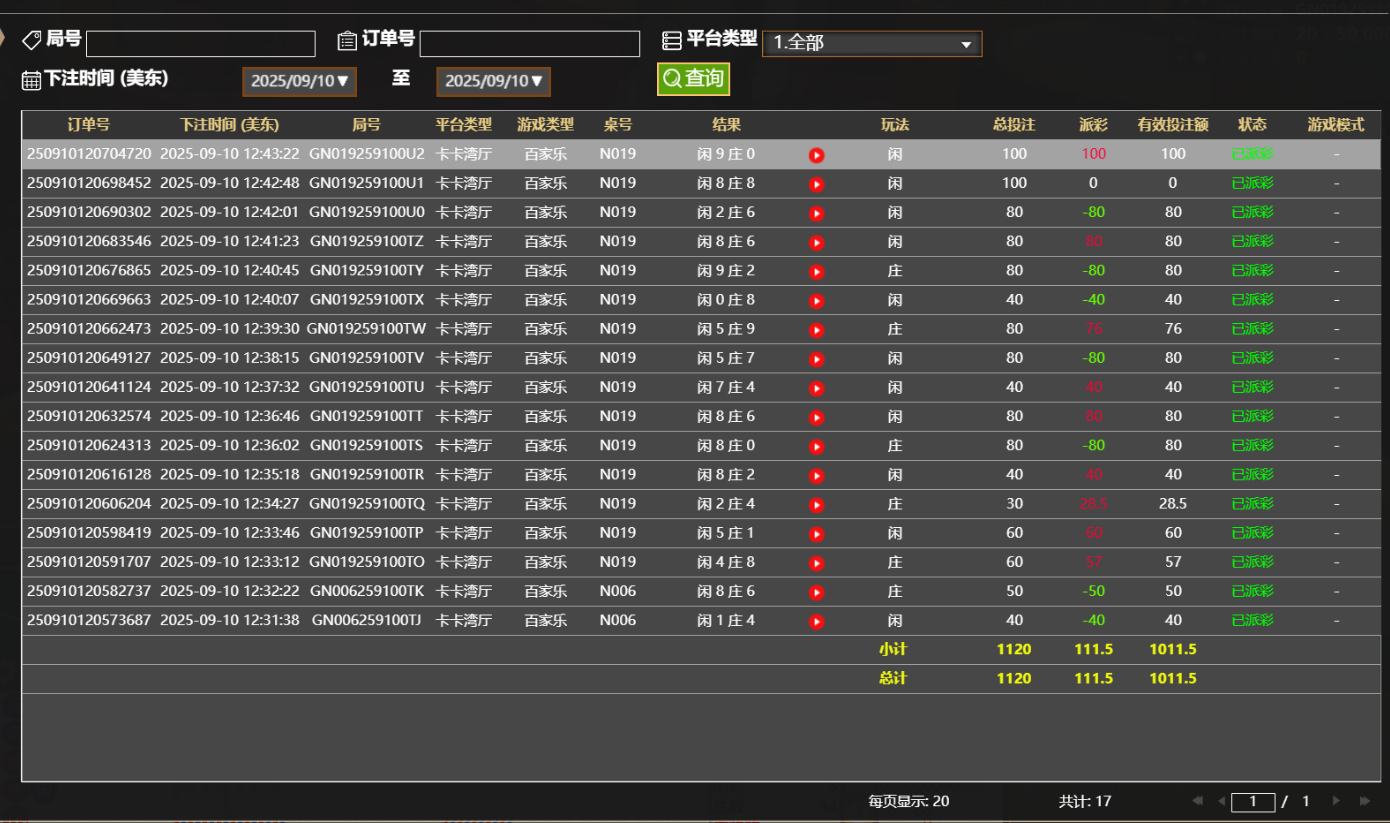Image resolution: width=1390 pixels, height=823 pixels.
Task: Play video replay for order 250910120704720
Action: 816,155
